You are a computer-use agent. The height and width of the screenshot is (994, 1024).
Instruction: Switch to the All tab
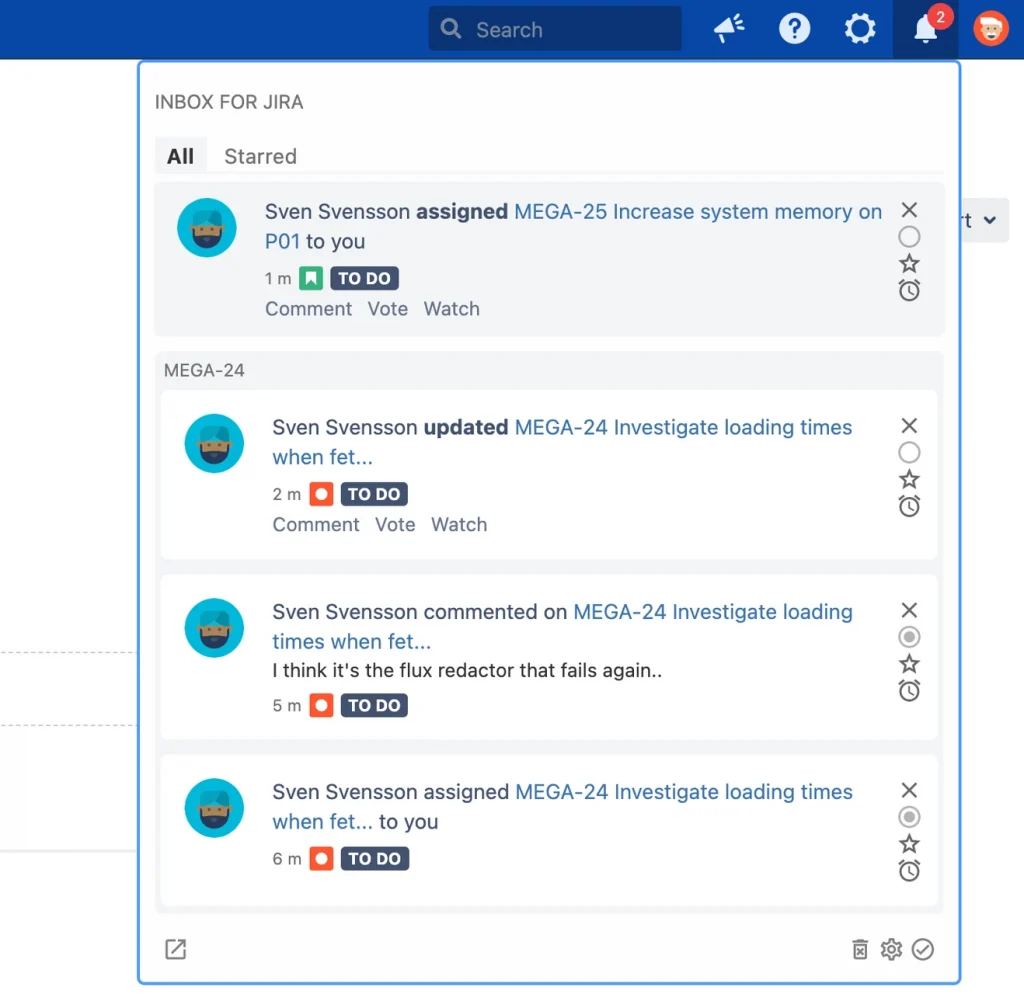(180, 156)
